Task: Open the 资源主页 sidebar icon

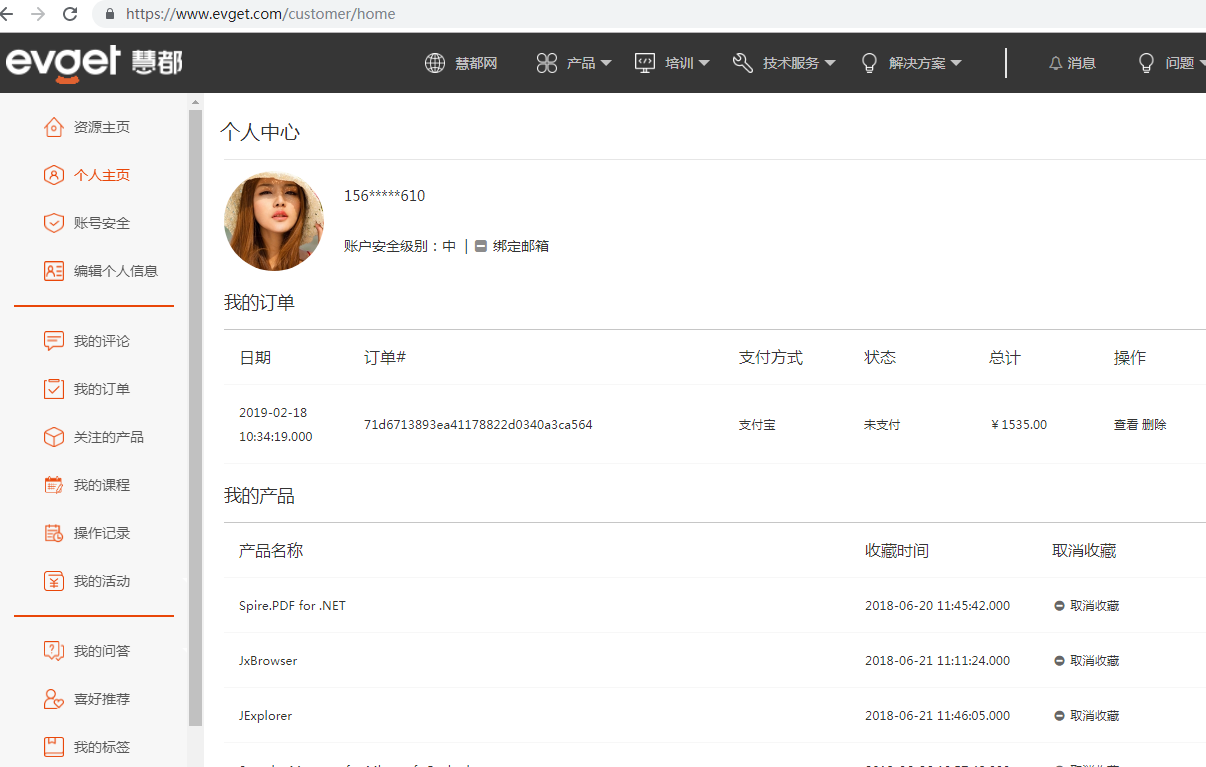Action: click(x=54, y=126)
